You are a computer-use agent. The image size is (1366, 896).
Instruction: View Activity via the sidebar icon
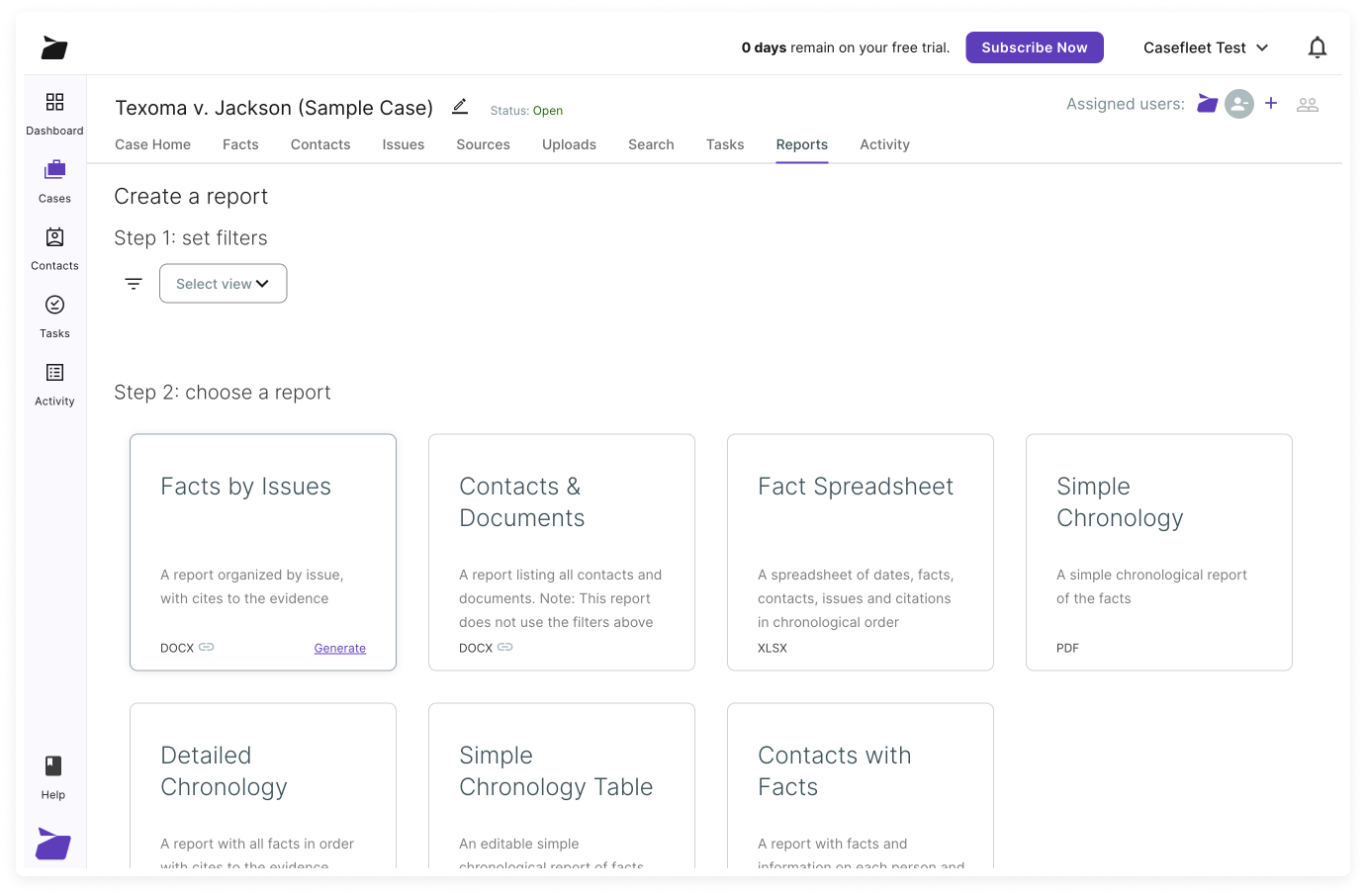tap(54, 382)
